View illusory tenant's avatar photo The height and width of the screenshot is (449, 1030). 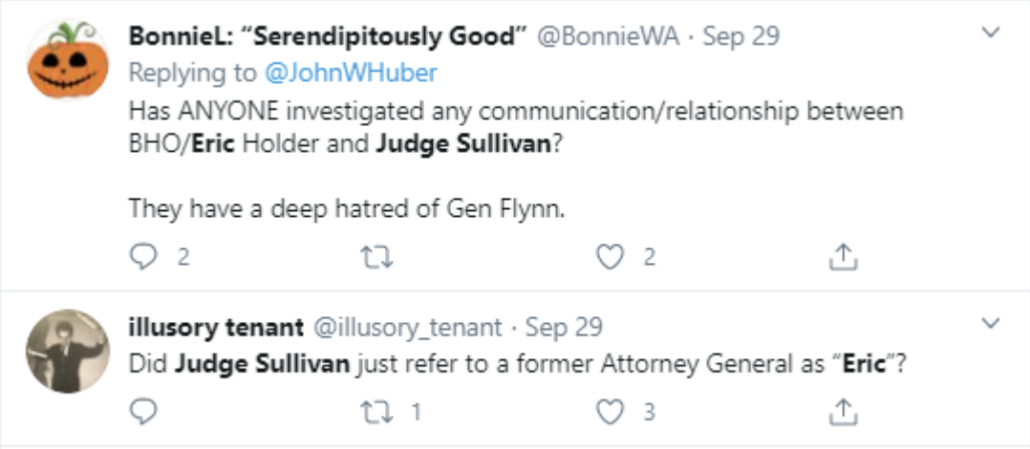(67, 350)
